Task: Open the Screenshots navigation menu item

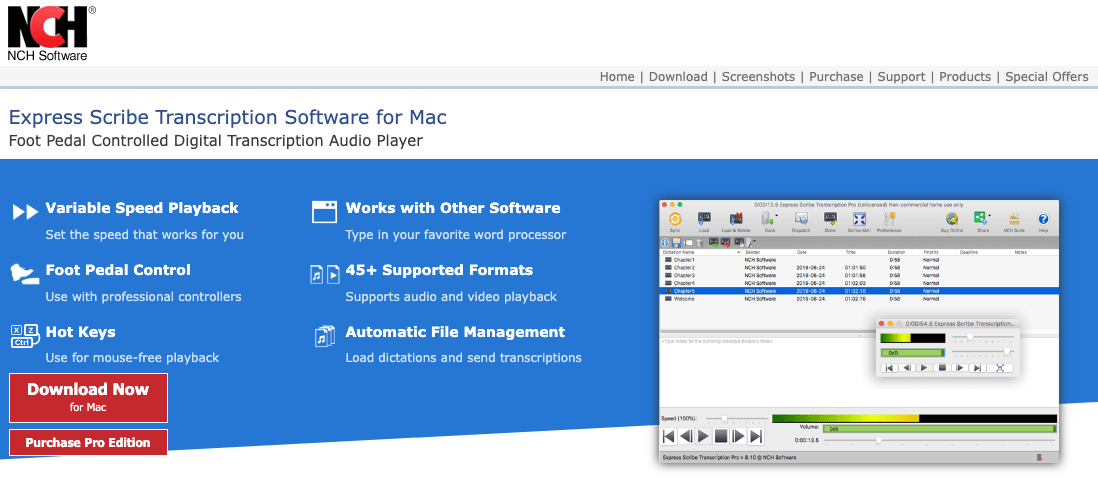Action: coord(758,77)
